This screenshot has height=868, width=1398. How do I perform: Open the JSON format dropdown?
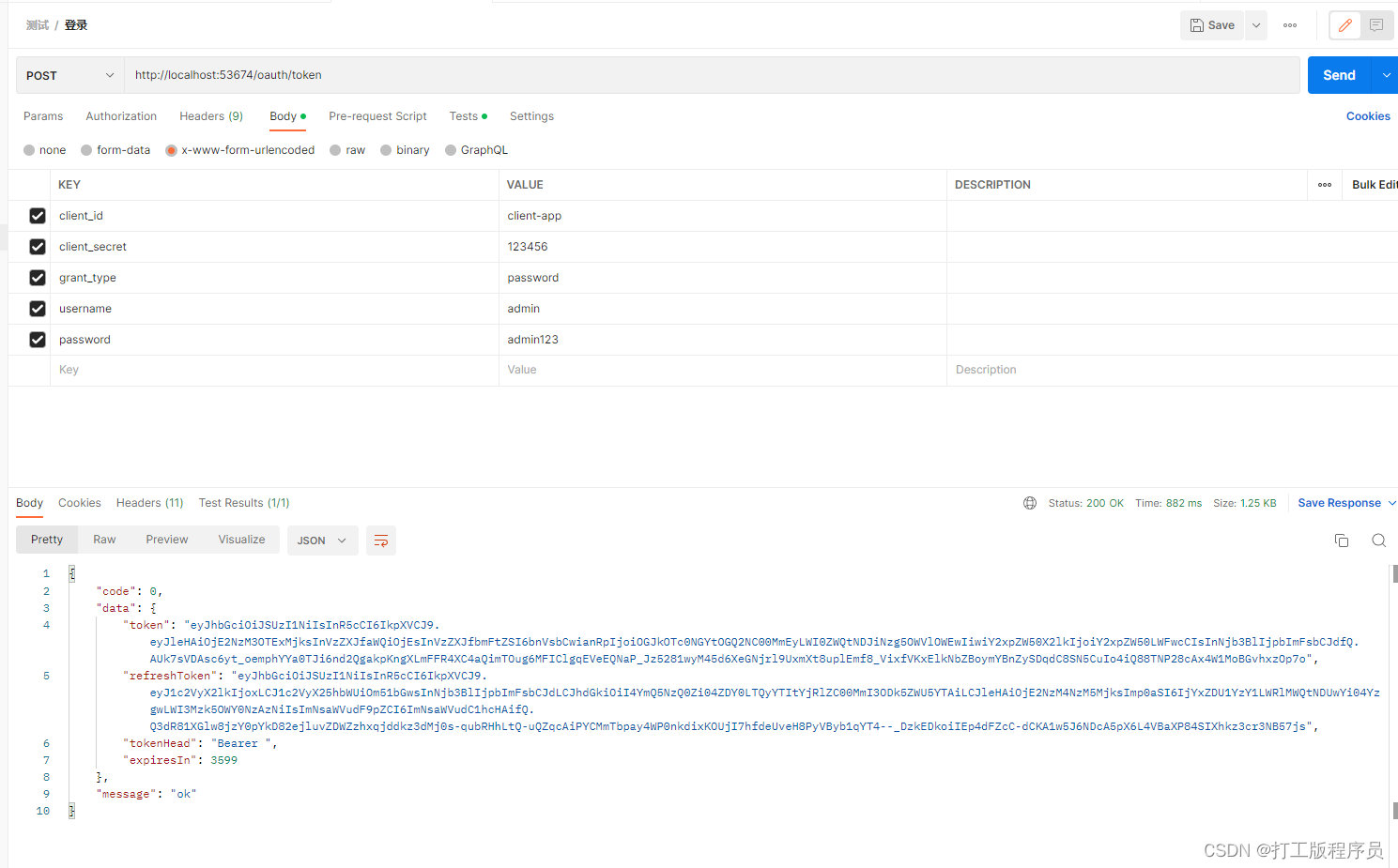322,541
